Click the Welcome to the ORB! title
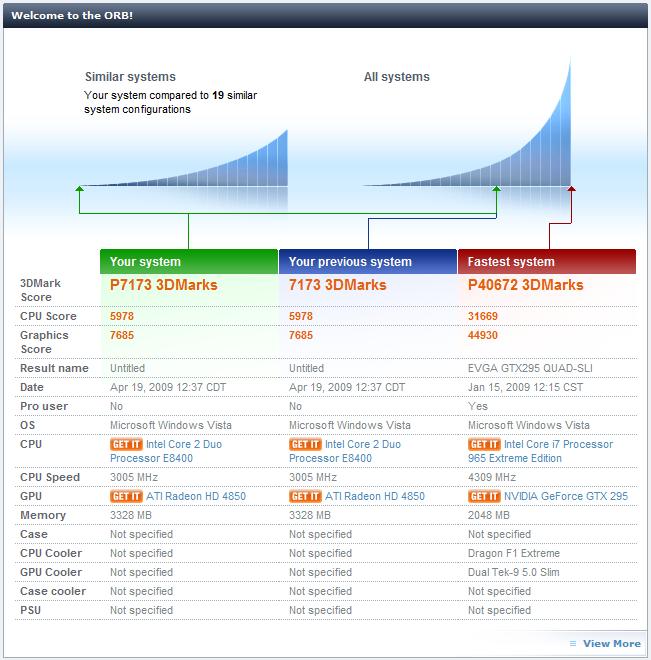The height and width of the screenshot is (660, 651). tap(72, 16)
